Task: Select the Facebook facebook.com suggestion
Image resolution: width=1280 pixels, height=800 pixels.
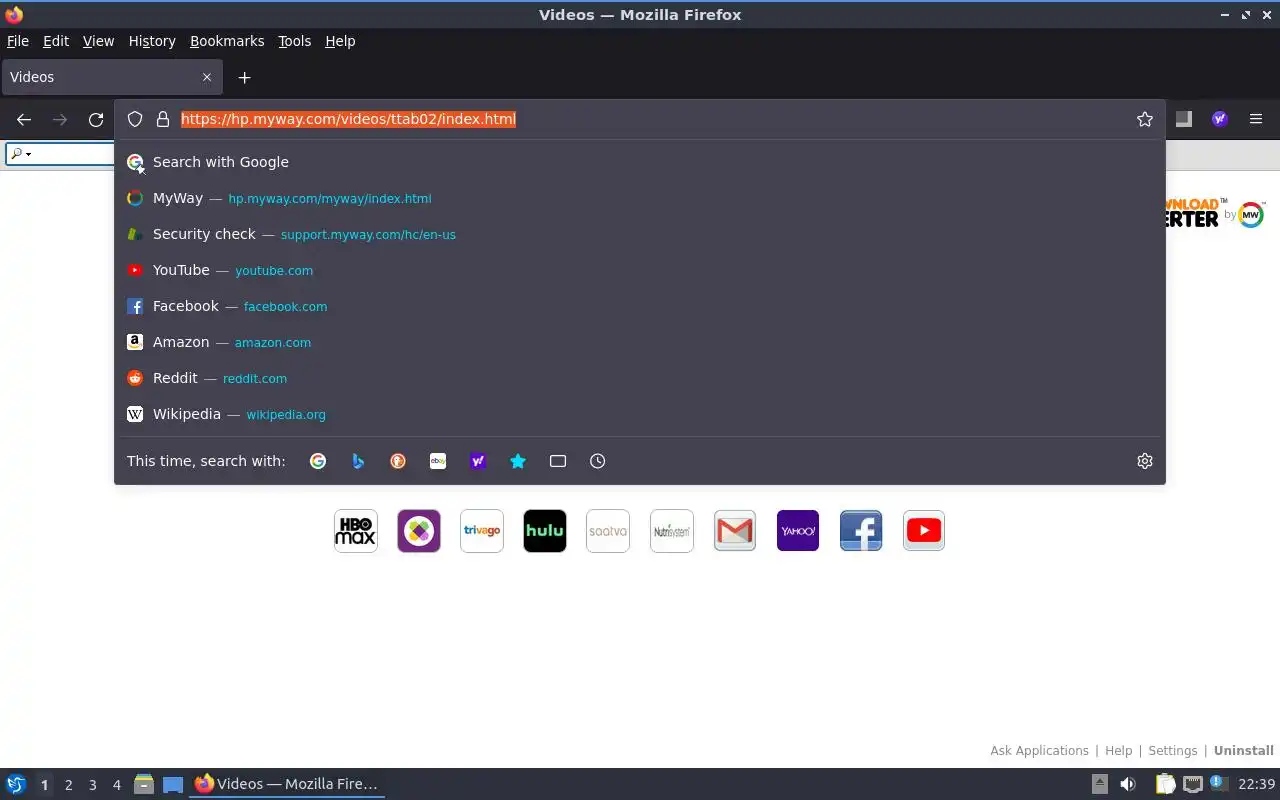Action: (640, 306)
